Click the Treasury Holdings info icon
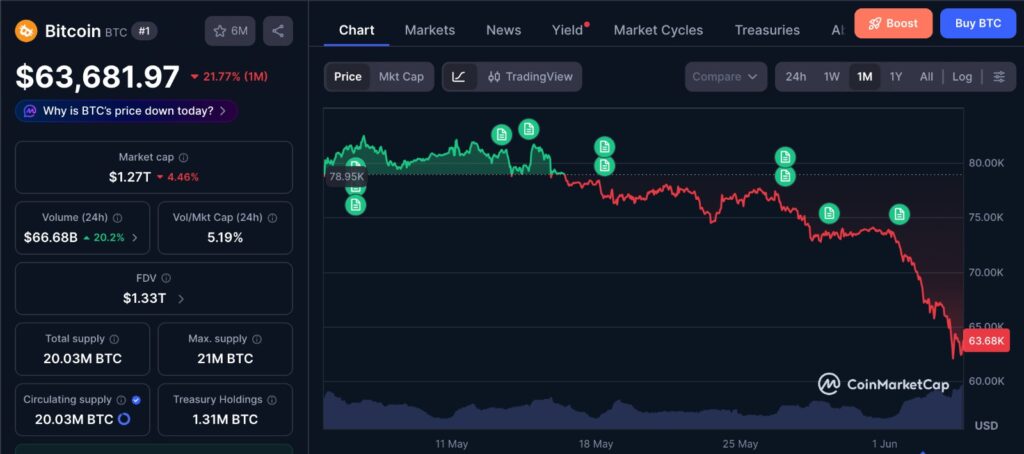The width and height of the screenshot is (1024, 454). click(x=272, y=400)
